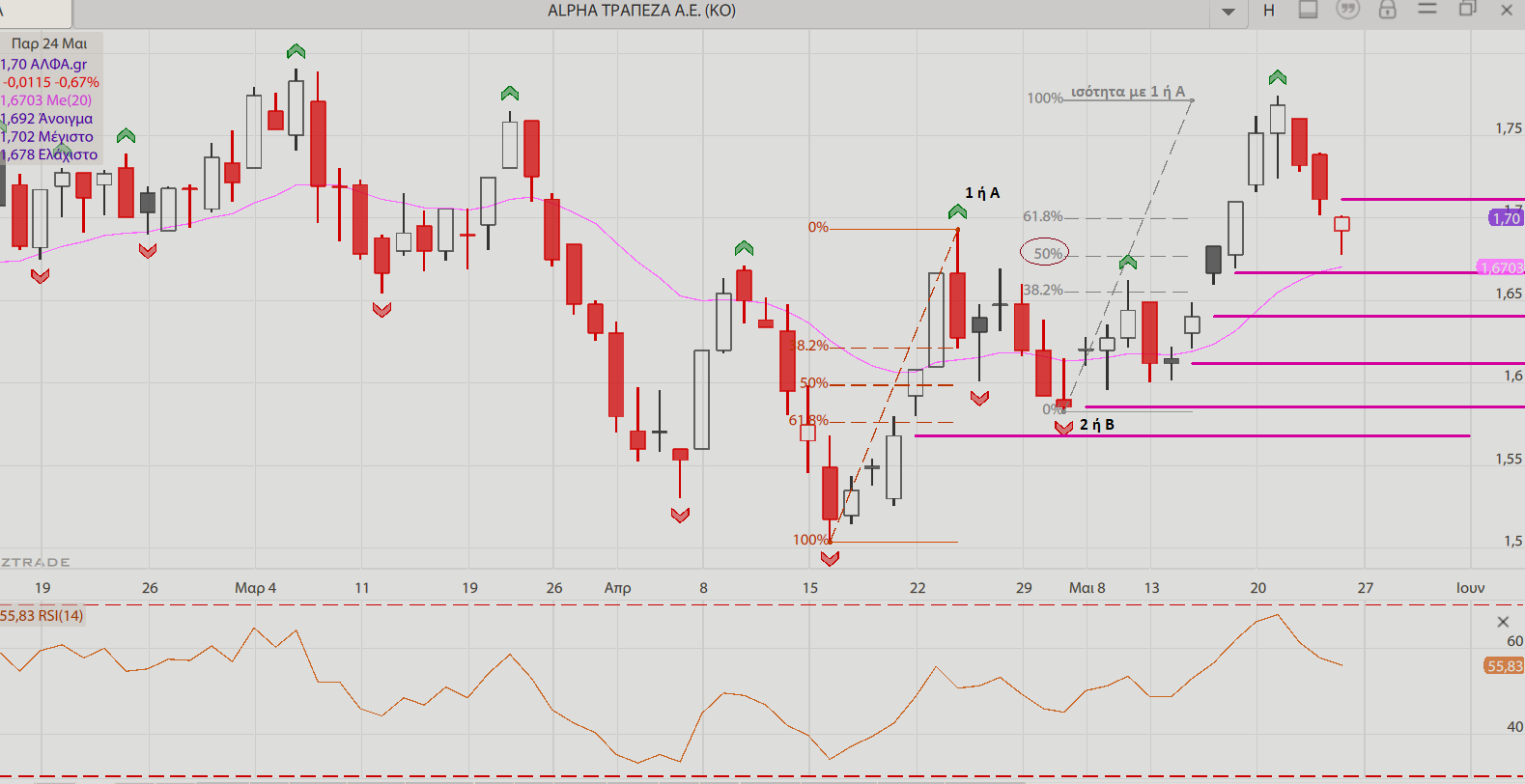Click the 55,83 RSI(14) indicator label

tap(42, 615)
